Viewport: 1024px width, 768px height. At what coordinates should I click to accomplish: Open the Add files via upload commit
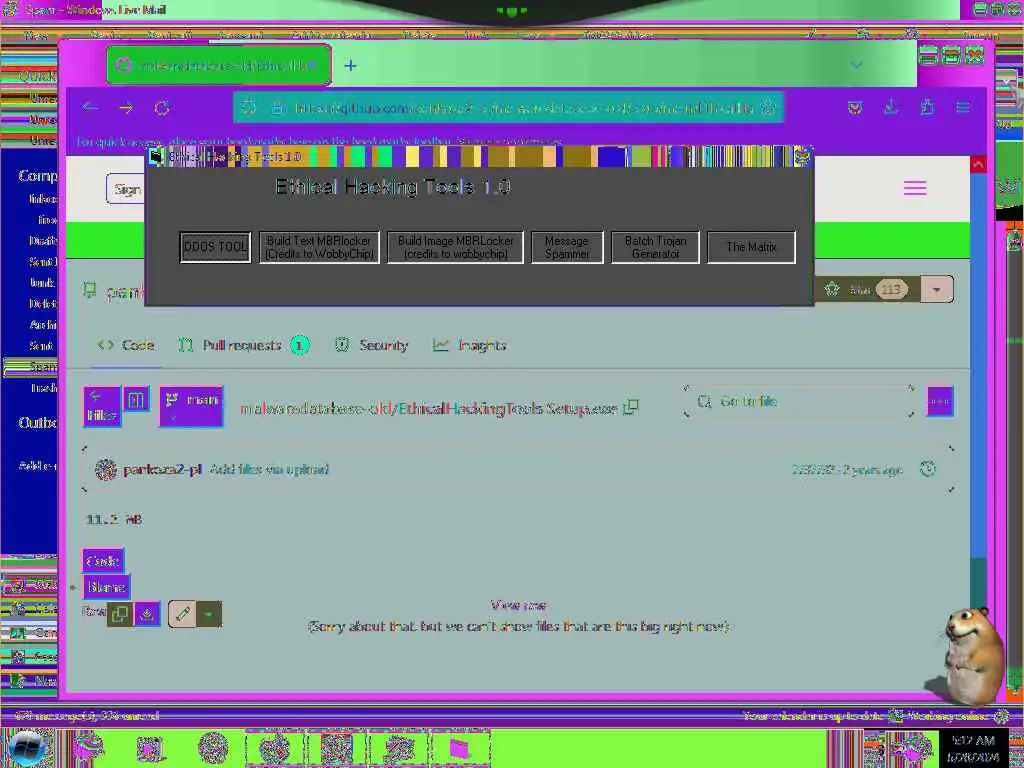(269, 470)
